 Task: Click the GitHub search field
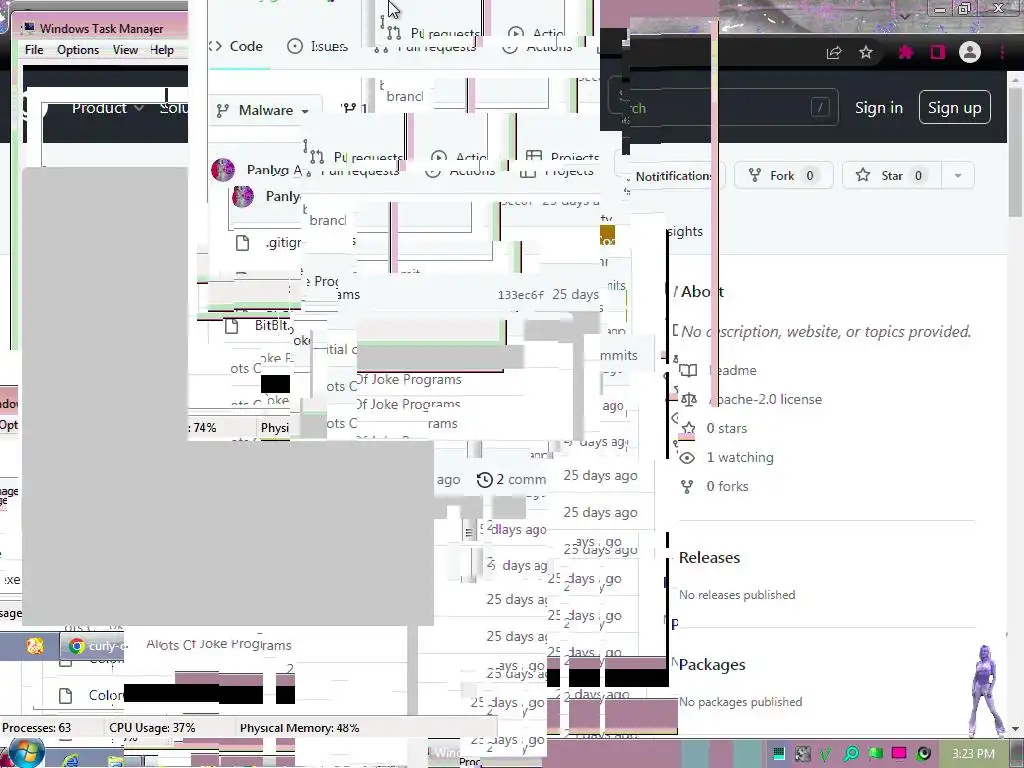(x=725, y=107)
